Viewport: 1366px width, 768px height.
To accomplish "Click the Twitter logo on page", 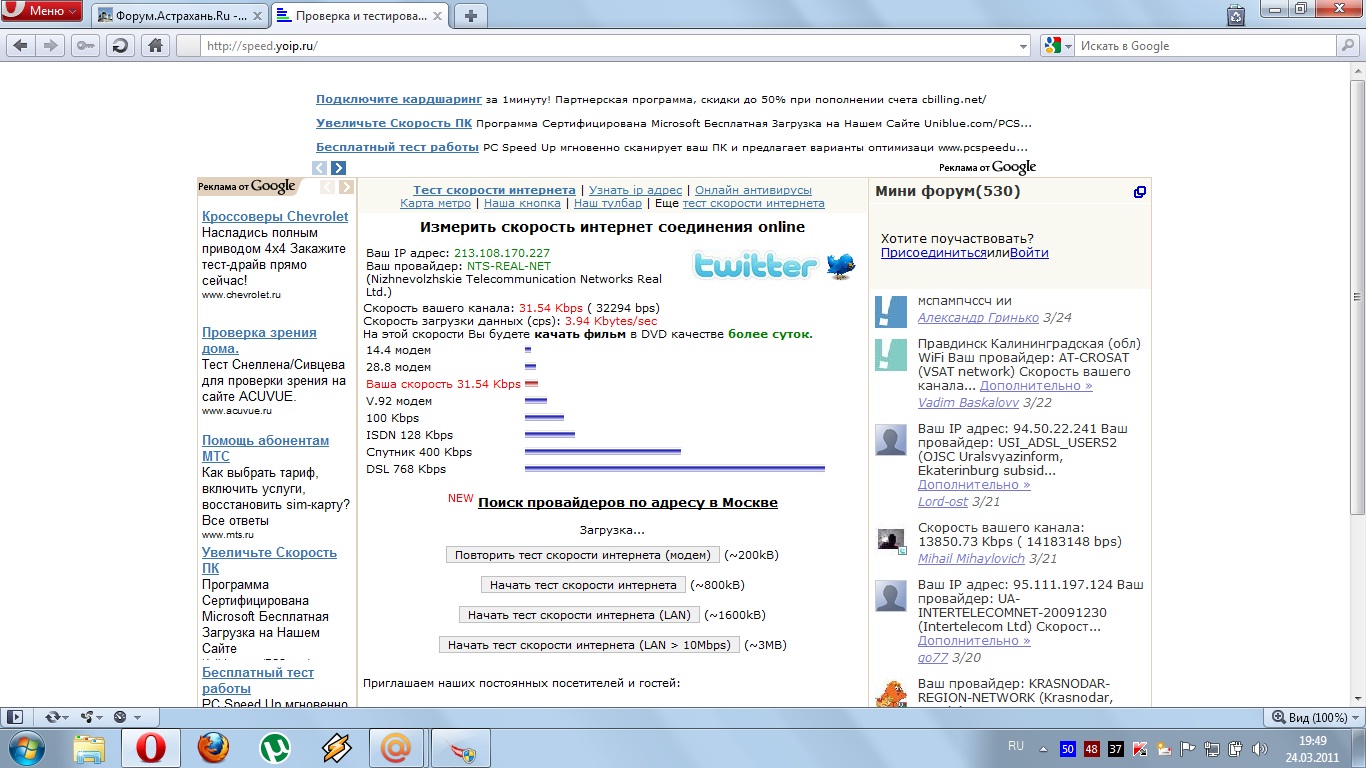I will click(x=775, y=265).
